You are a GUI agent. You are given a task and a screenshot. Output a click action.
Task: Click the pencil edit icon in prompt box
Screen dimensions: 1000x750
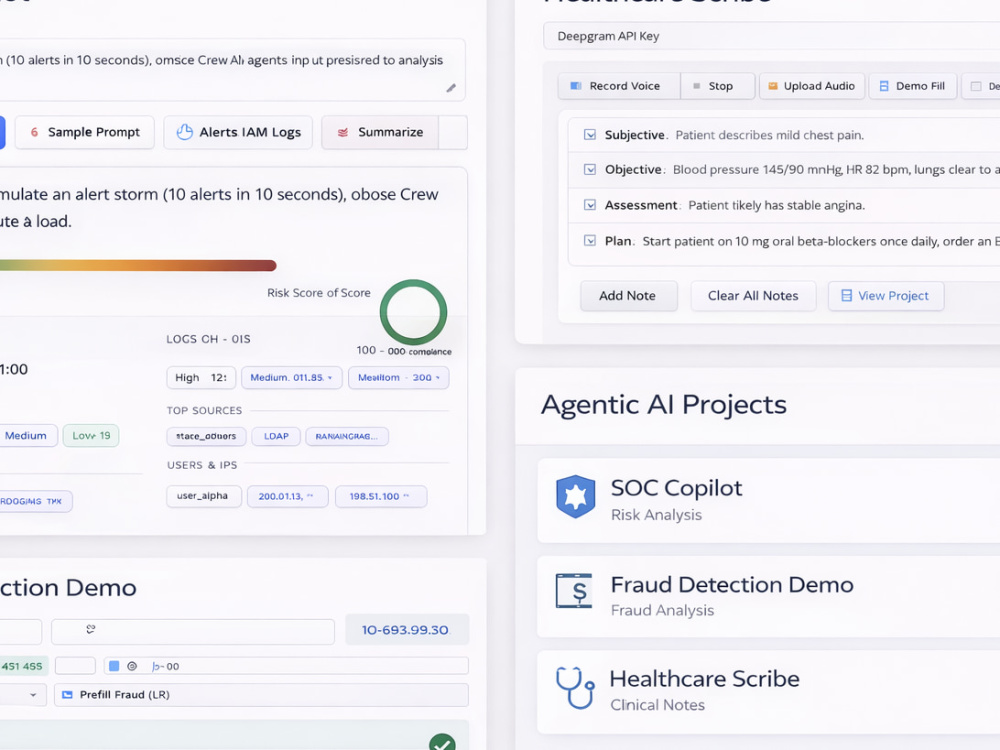(451, 88)
